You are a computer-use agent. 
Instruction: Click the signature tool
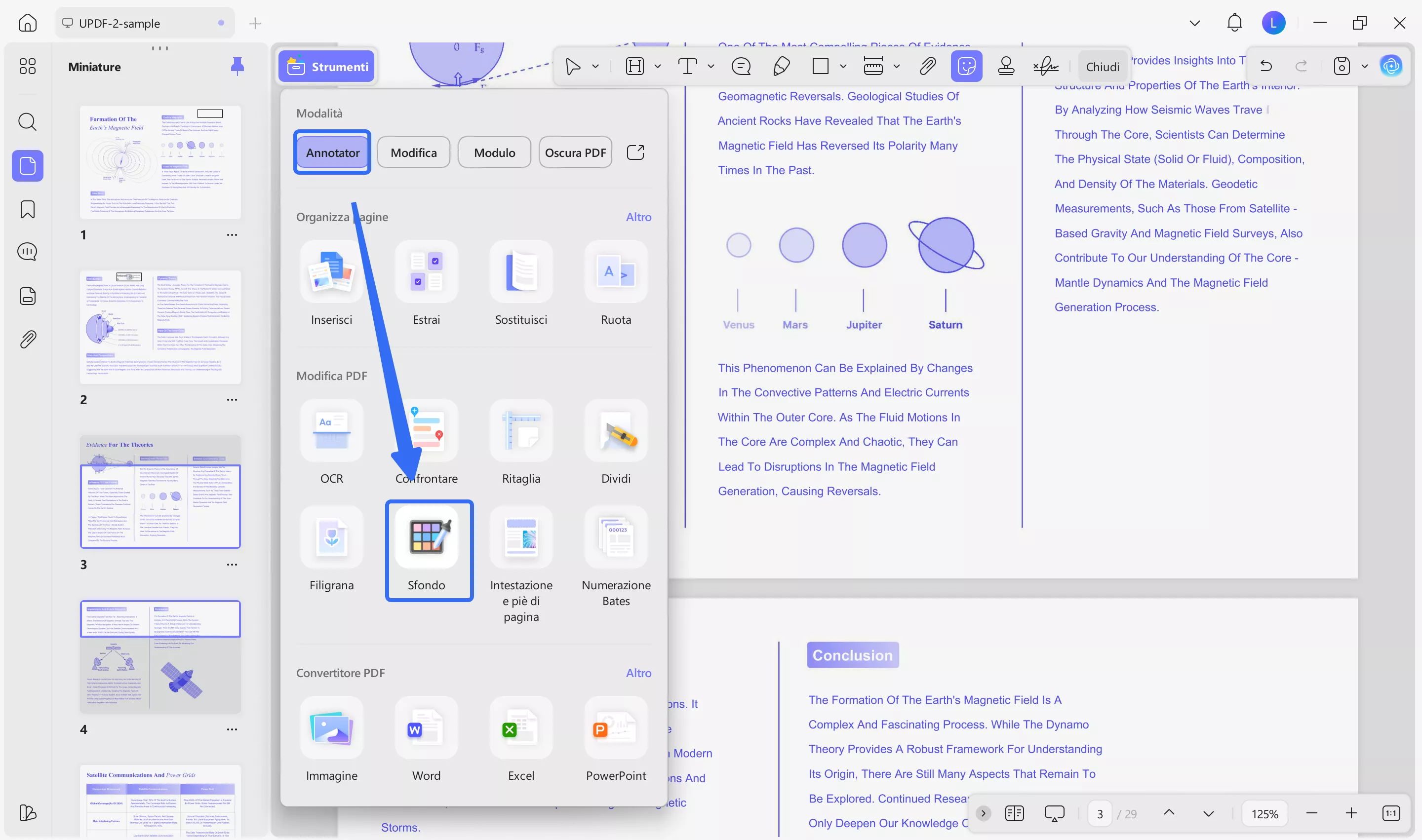pos(1045,66)
